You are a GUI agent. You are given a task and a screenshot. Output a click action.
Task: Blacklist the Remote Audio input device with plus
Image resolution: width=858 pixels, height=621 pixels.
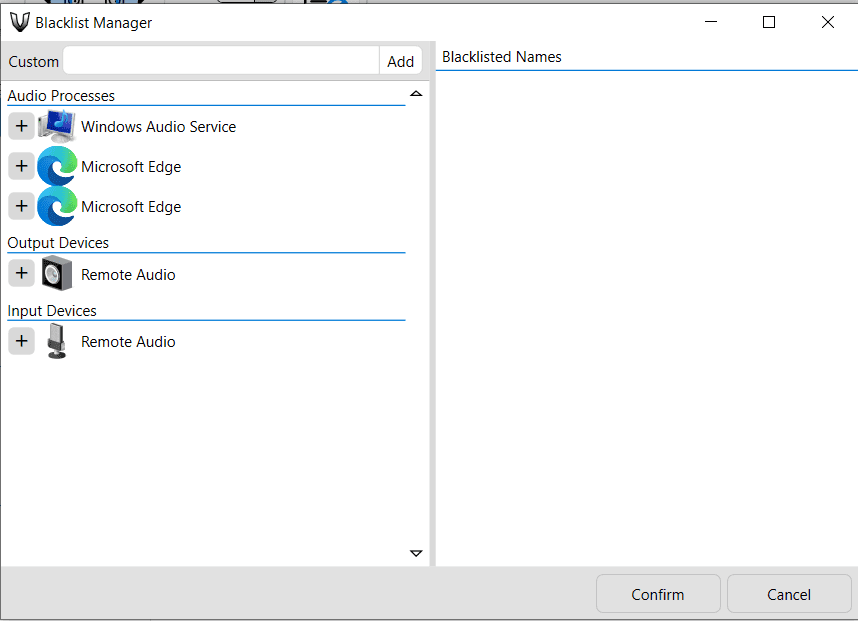pyautogui.click(x=21, y=341)
